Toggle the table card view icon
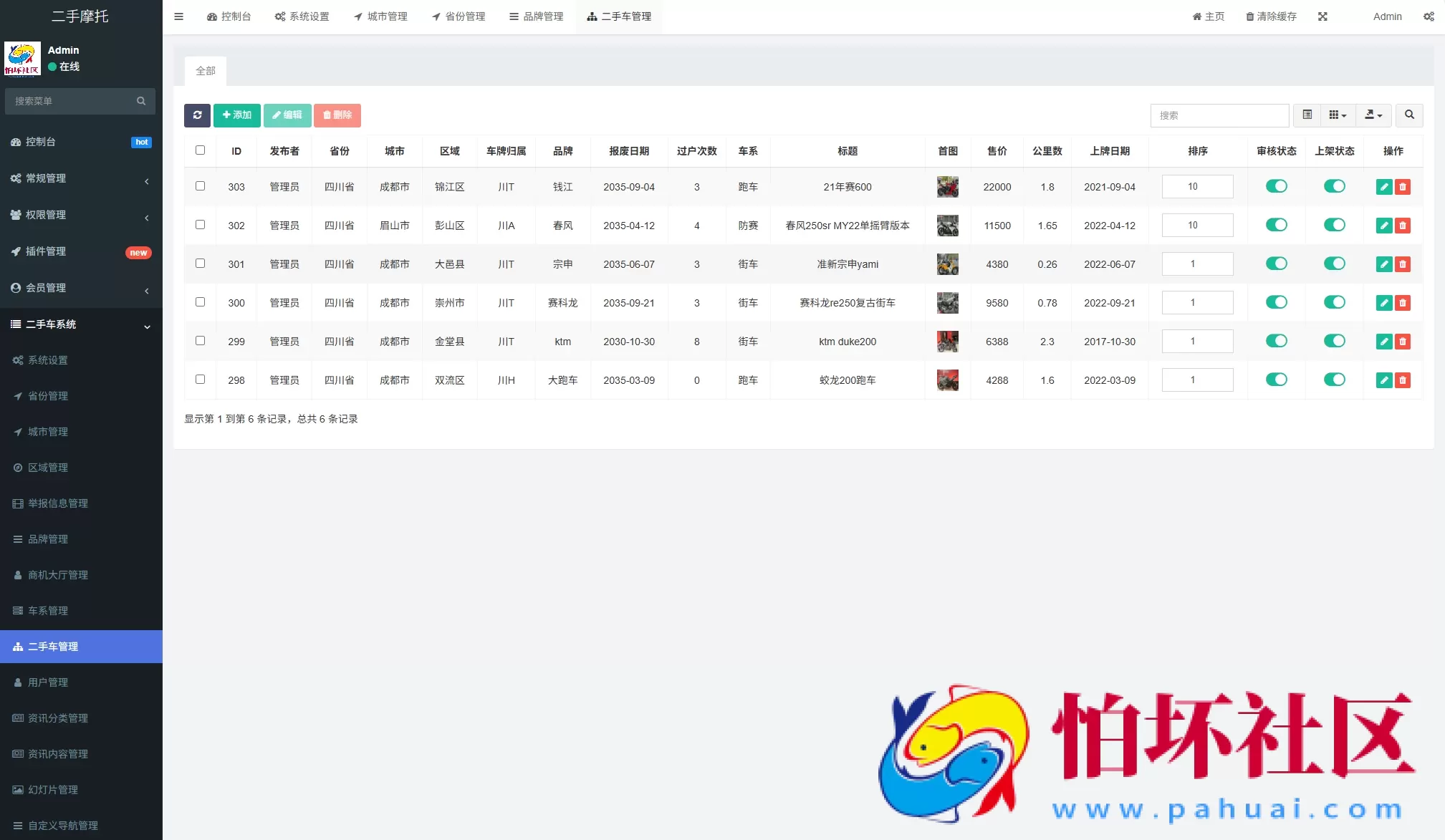The width and height of the screenshot is (1445, 840). (1307, 115)
